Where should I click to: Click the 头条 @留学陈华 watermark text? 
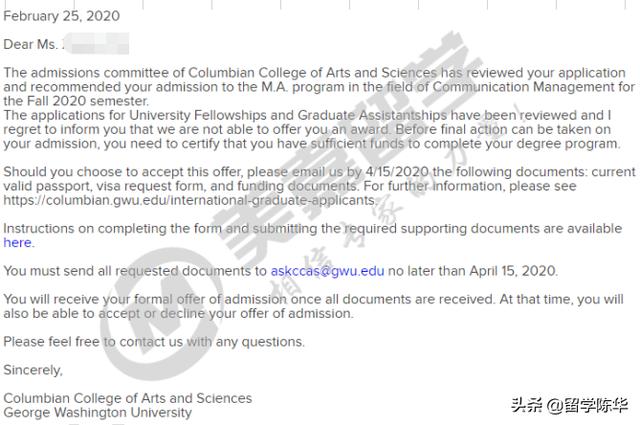tap(569, 405)
